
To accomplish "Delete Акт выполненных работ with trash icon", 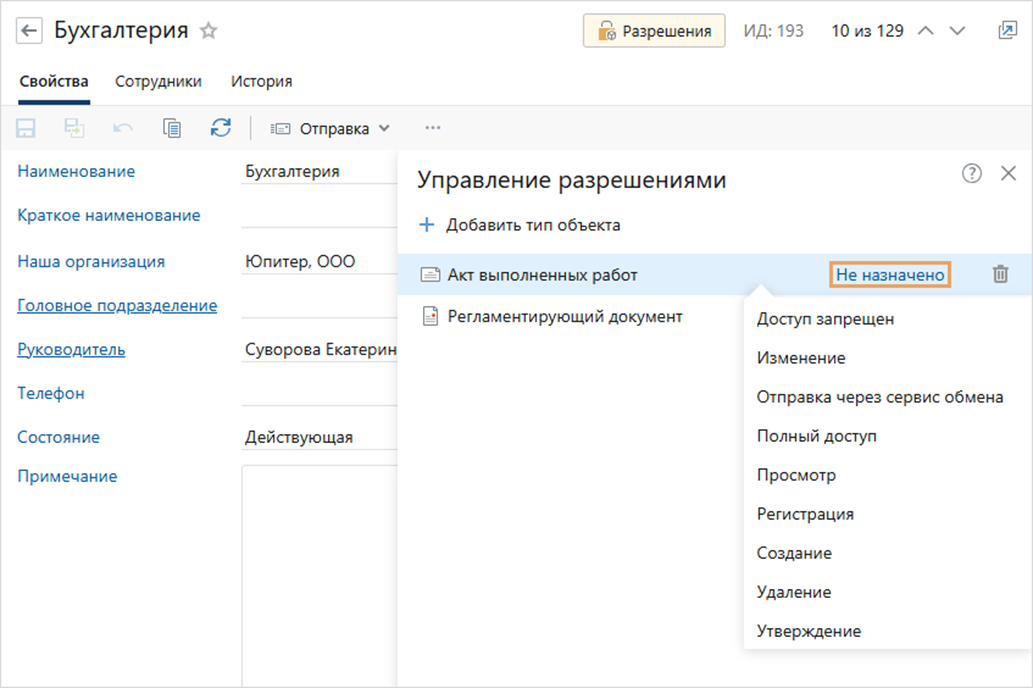I will 1000,273.
